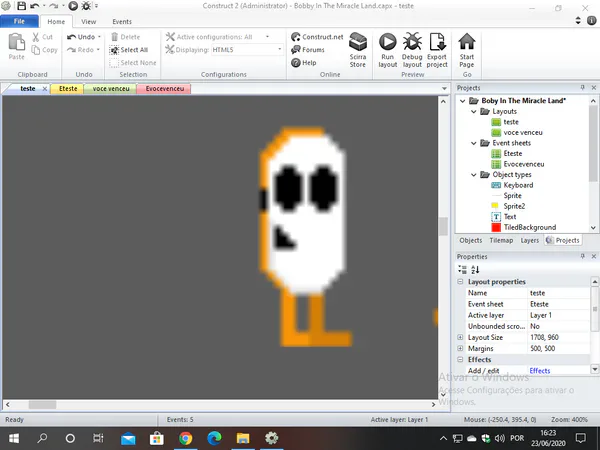Pin the Projects panel

pos(582,88)
